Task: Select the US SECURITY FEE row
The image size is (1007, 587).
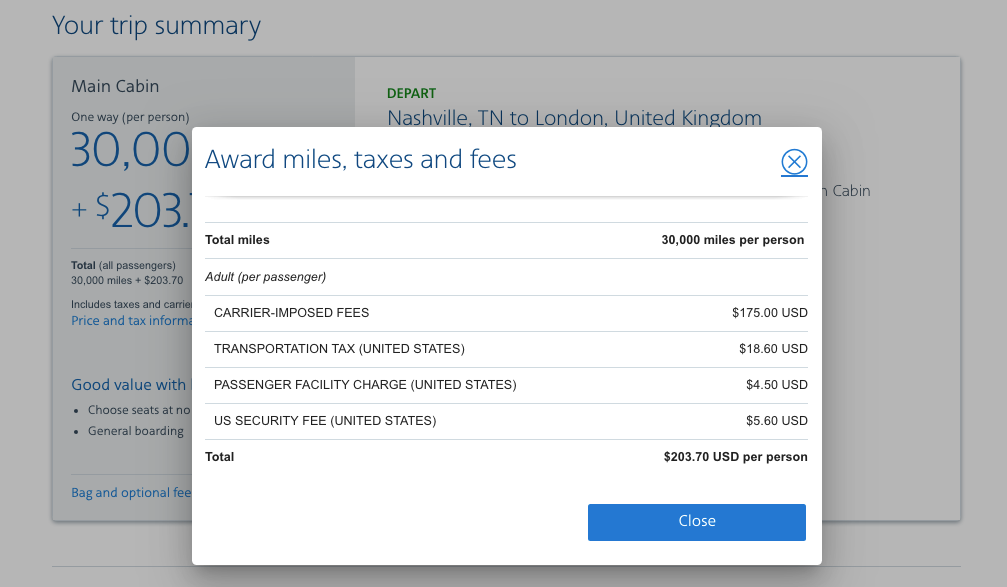Action: [x=325, y=421]
